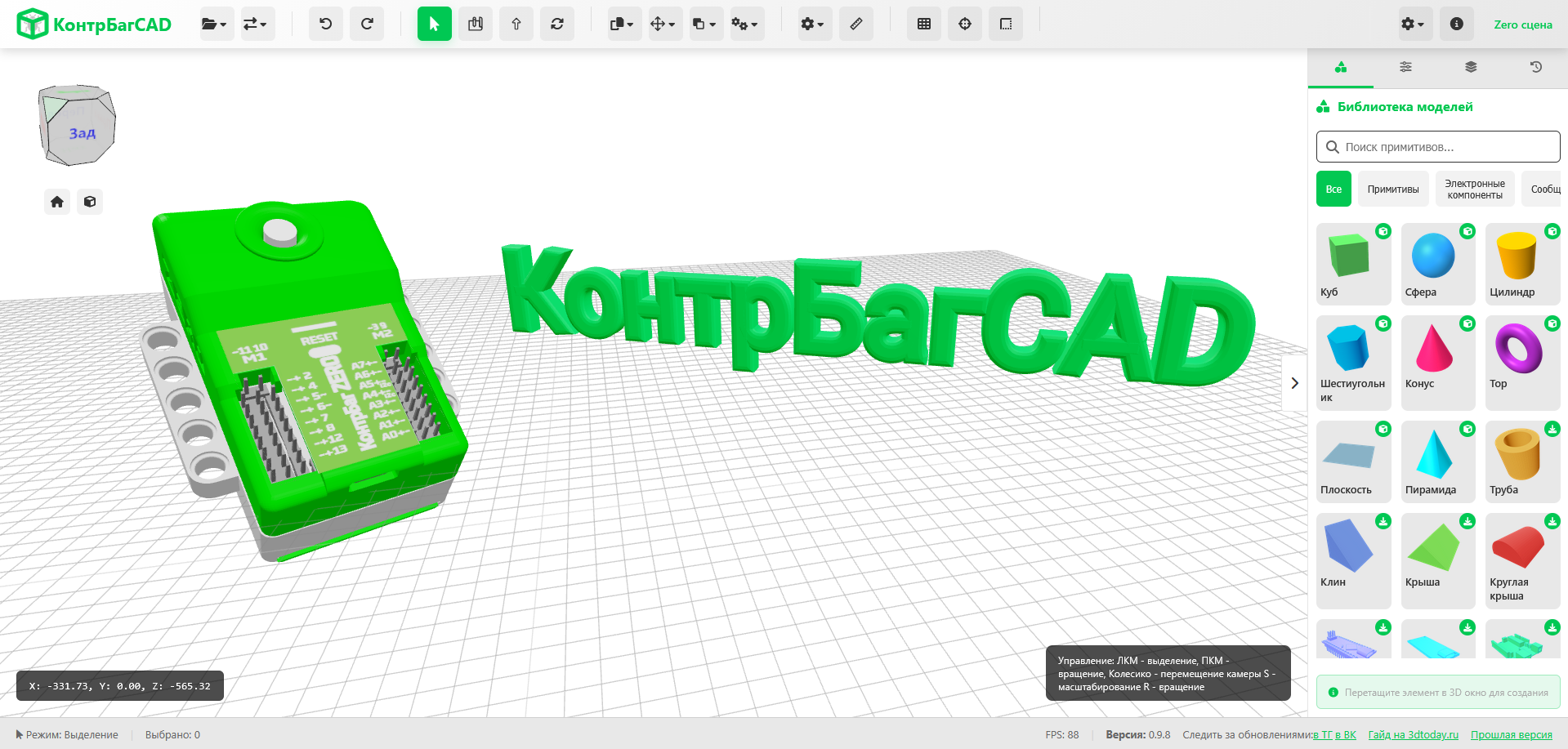Select the ruler measurement tool
This screenshot has width=1568, height=749.
point(855,24)
